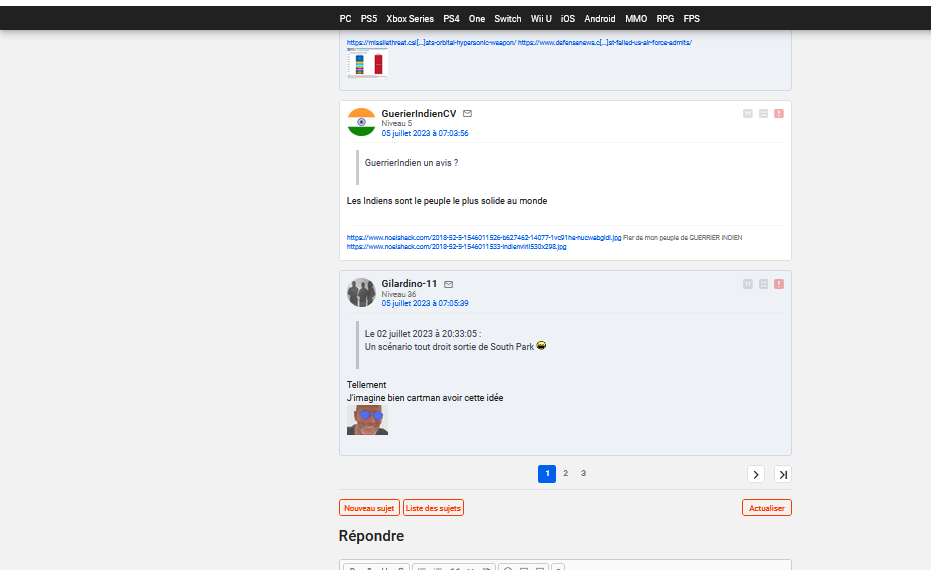931x570 pixels.
Task: Open page 2 of the topic
Action: 565,473
